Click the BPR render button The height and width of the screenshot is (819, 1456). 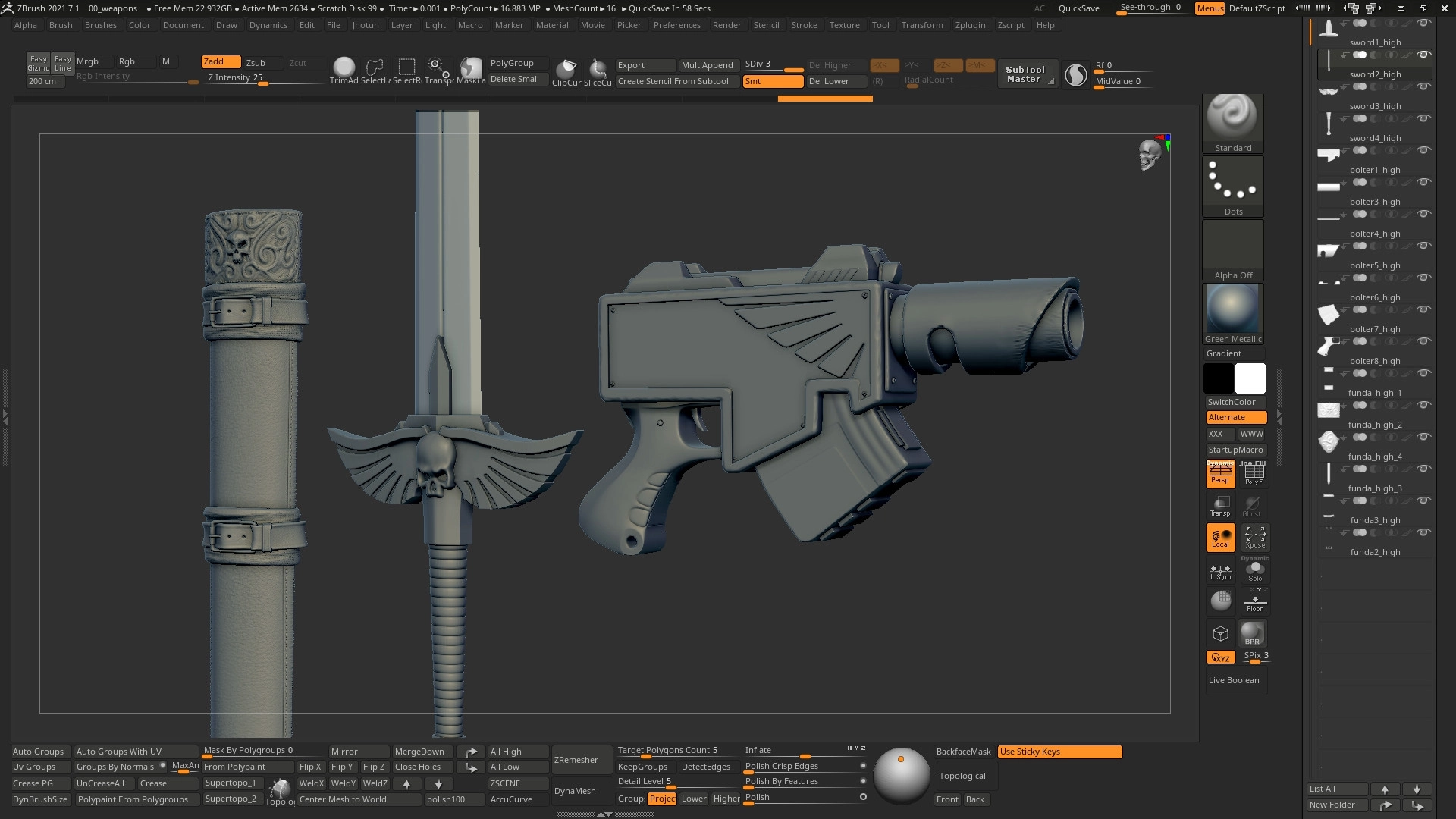click(1252, 633)
